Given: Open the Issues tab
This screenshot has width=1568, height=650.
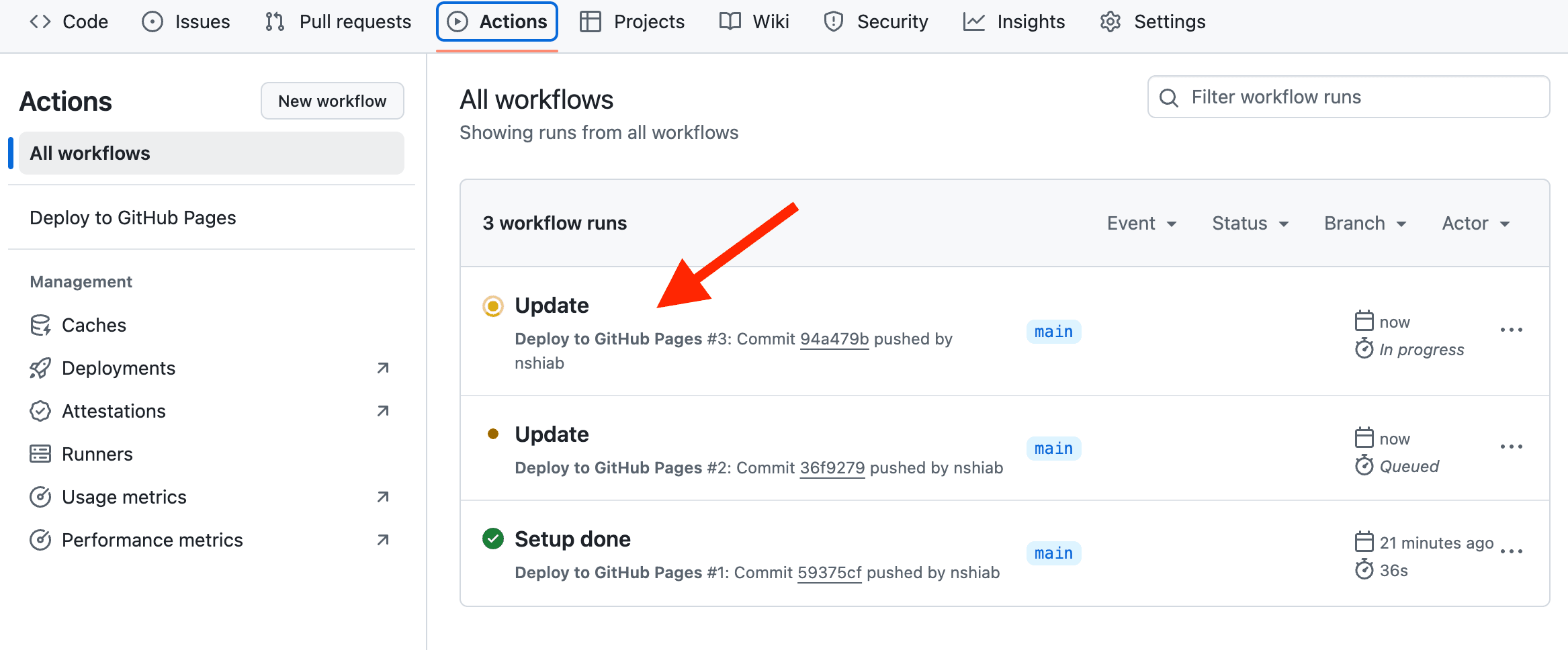Looking at the screenshot, I should coord(186,21).
